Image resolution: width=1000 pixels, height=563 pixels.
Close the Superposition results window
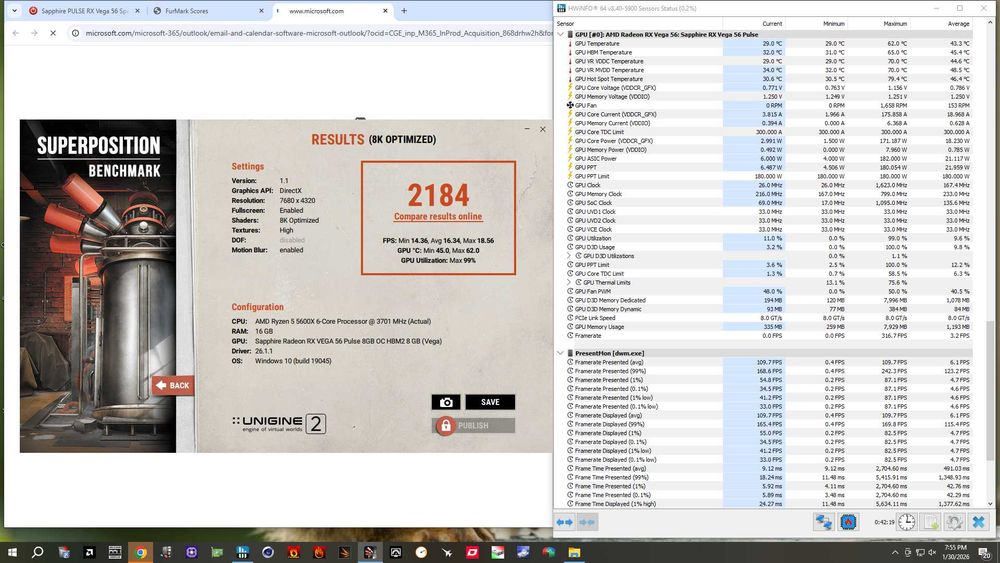click(543, 129)
